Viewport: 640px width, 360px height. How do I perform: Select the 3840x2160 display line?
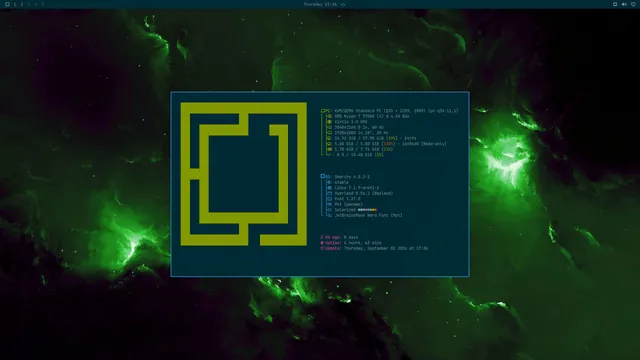(x=359, y=127)
